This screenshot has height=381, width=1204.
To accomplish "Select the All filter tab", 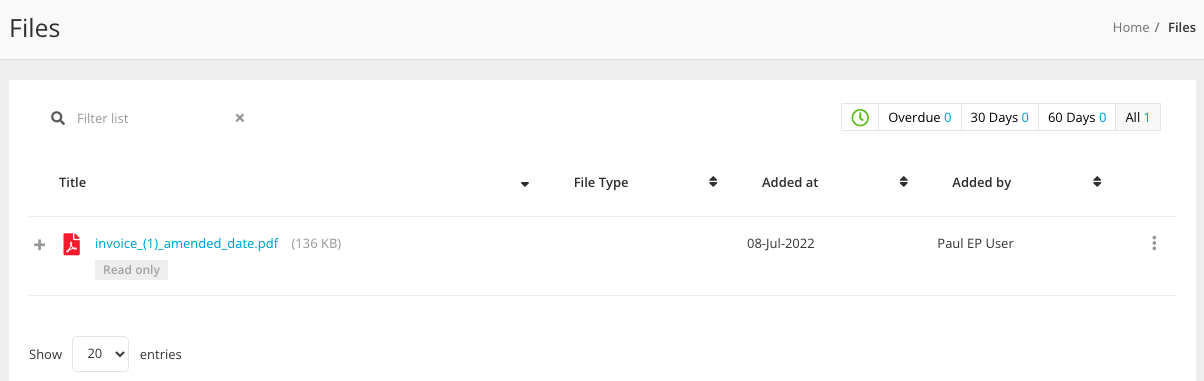I will [1138, 118].
